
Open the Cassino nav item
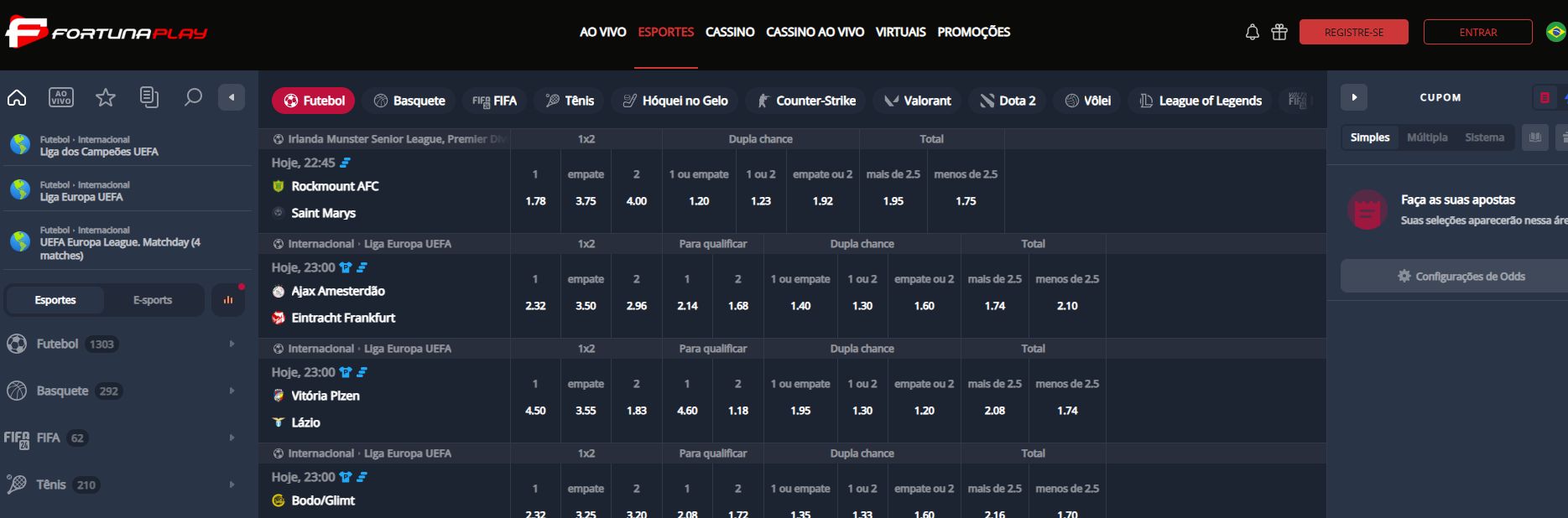730,32
